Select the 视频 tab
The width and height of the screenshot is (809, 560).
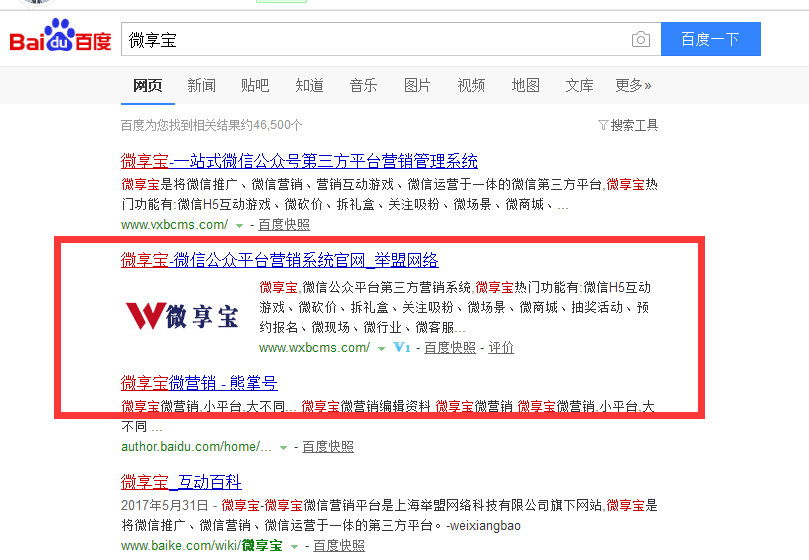click(471, 85)
